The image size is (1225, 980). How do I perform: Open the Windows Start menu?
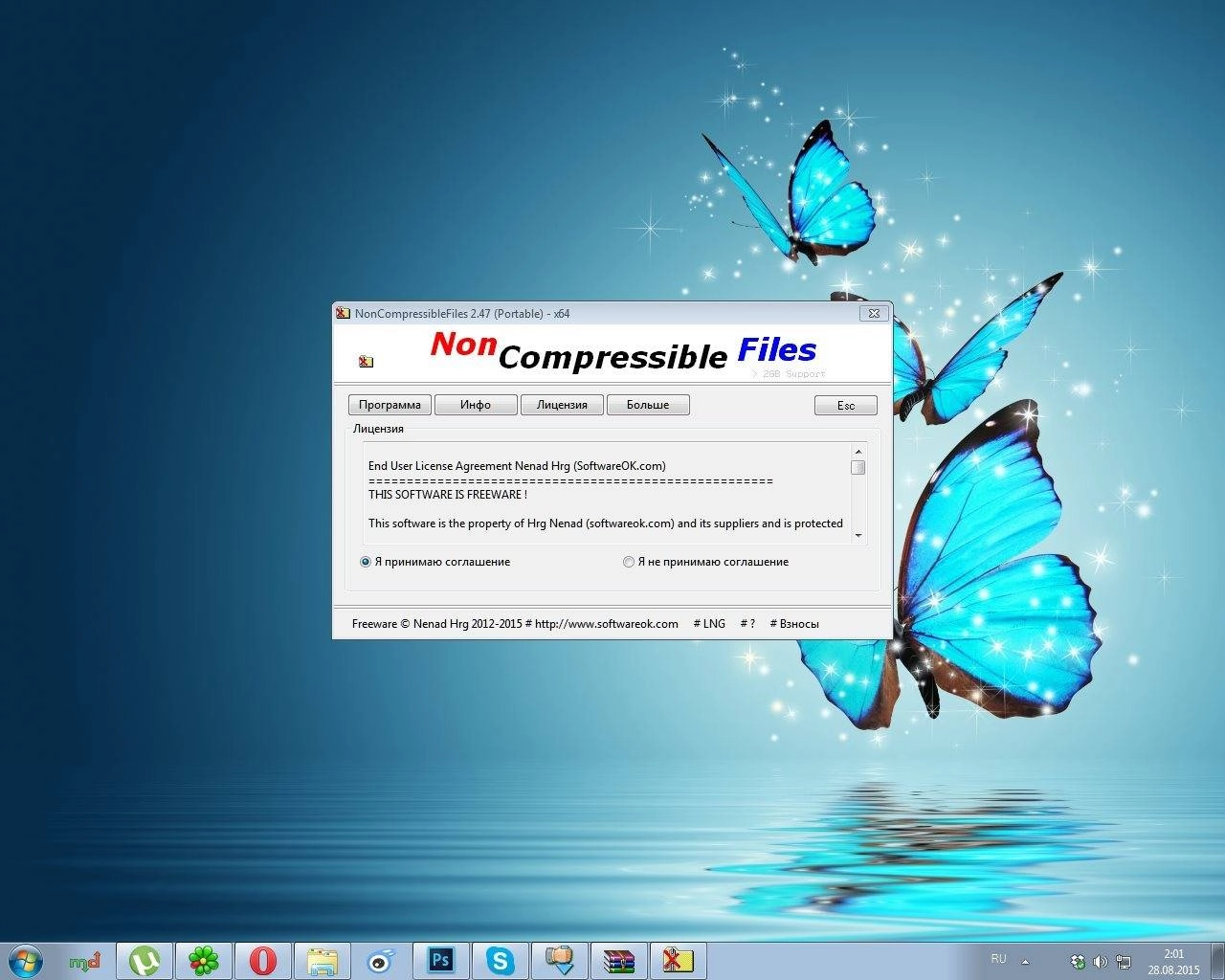coord(24,960)
